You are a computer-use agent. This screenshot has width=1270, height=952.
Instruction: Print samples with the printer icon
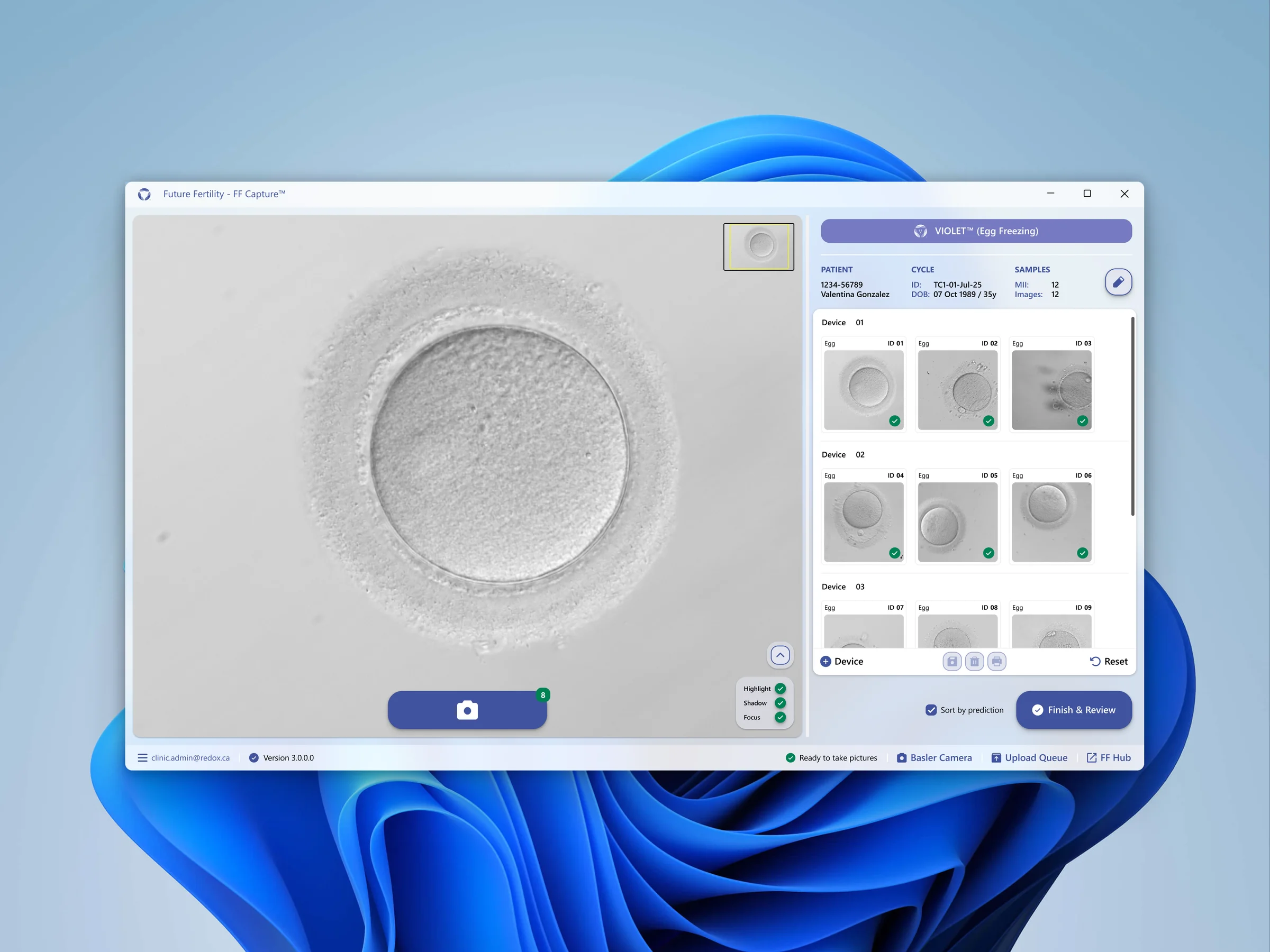point(997,661)
